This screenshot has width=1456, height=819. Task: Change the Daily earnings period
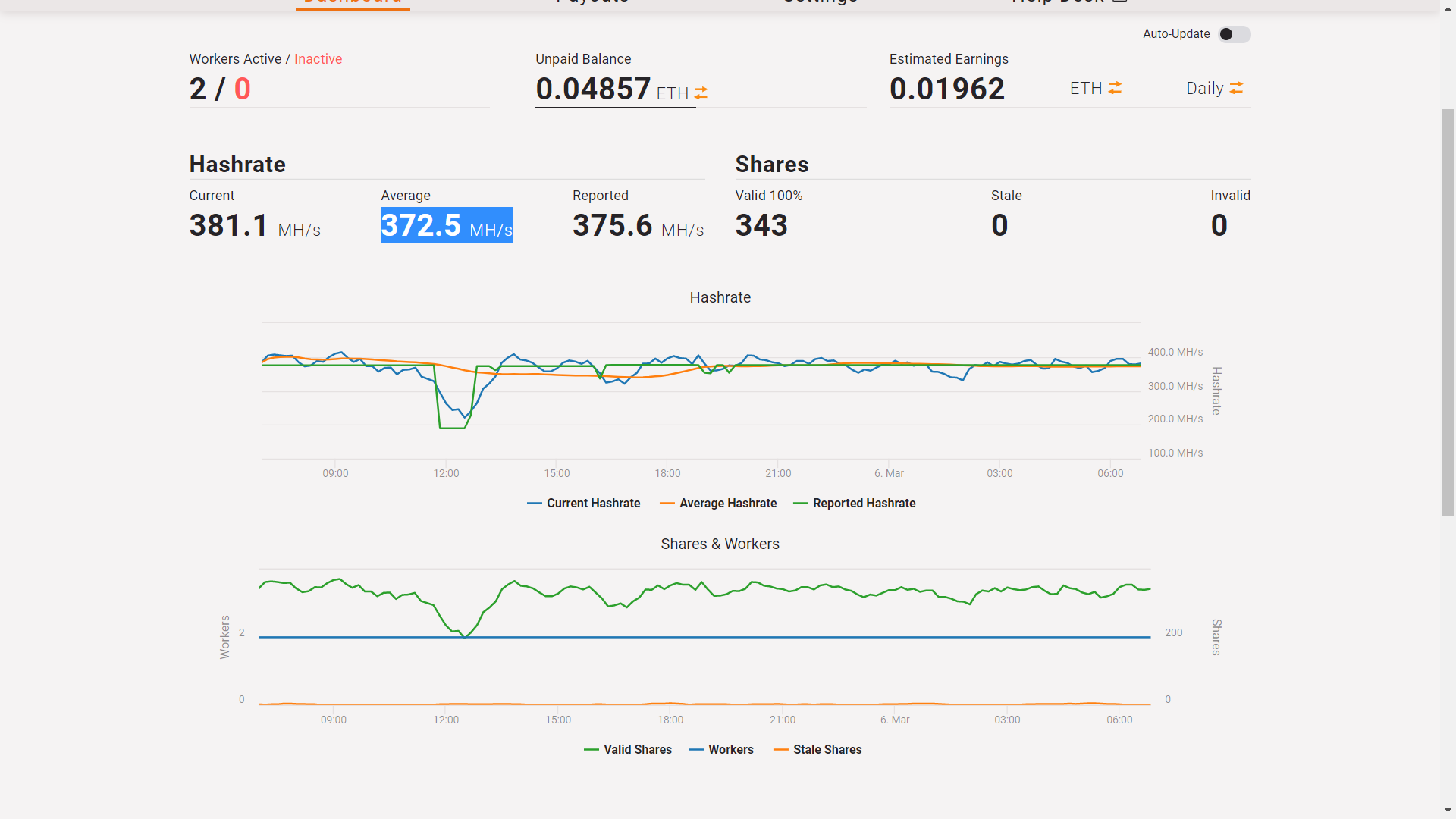pos(1204,89)
